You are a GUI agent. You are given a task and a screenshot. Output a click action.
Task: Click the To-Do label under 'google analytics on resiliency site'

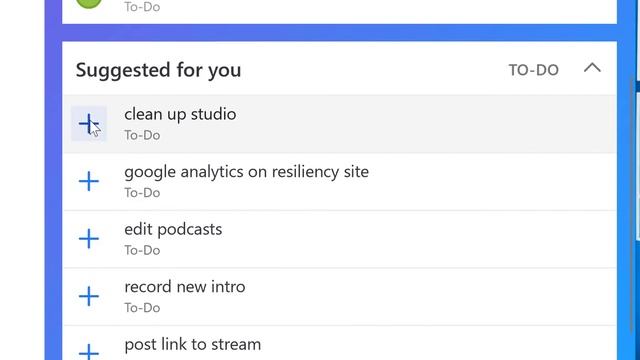142,193
